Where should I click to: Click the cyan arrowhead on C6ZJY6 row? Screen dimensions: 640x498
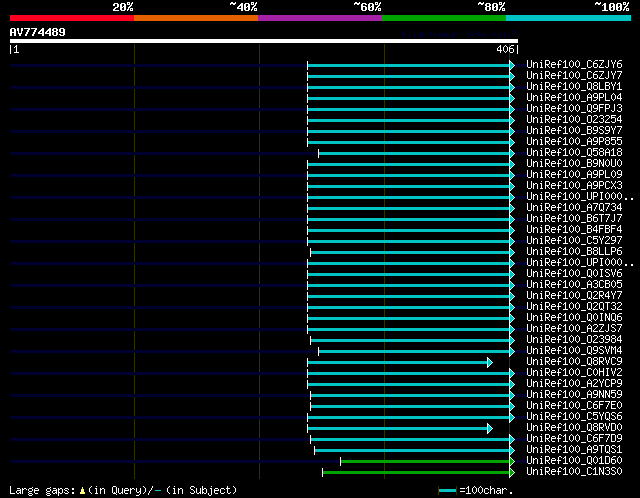[512, 65]
